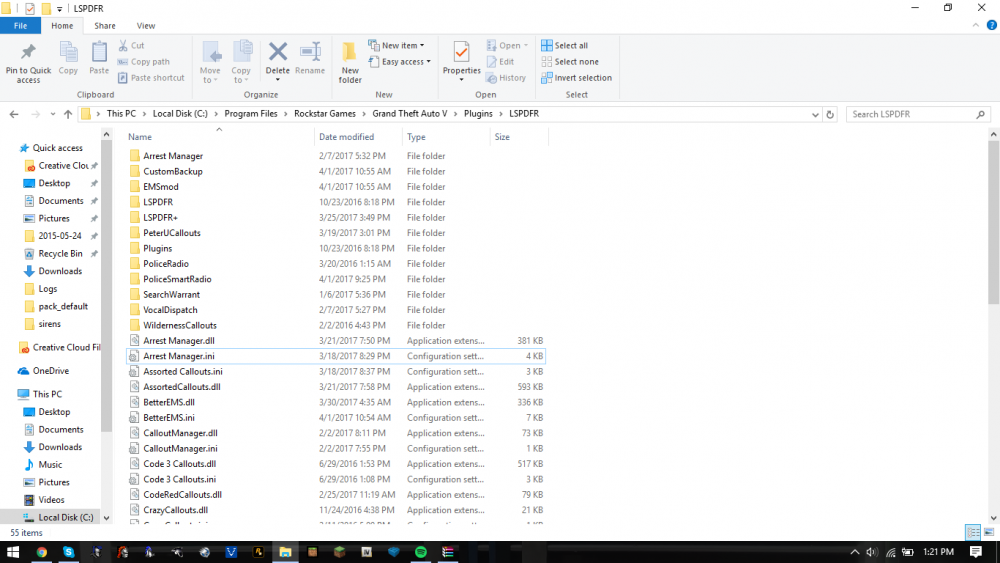The height and width of the screenshot is (563, 1000).
Task: Click the Copy ribbon icon
Action: click(68, 51)
